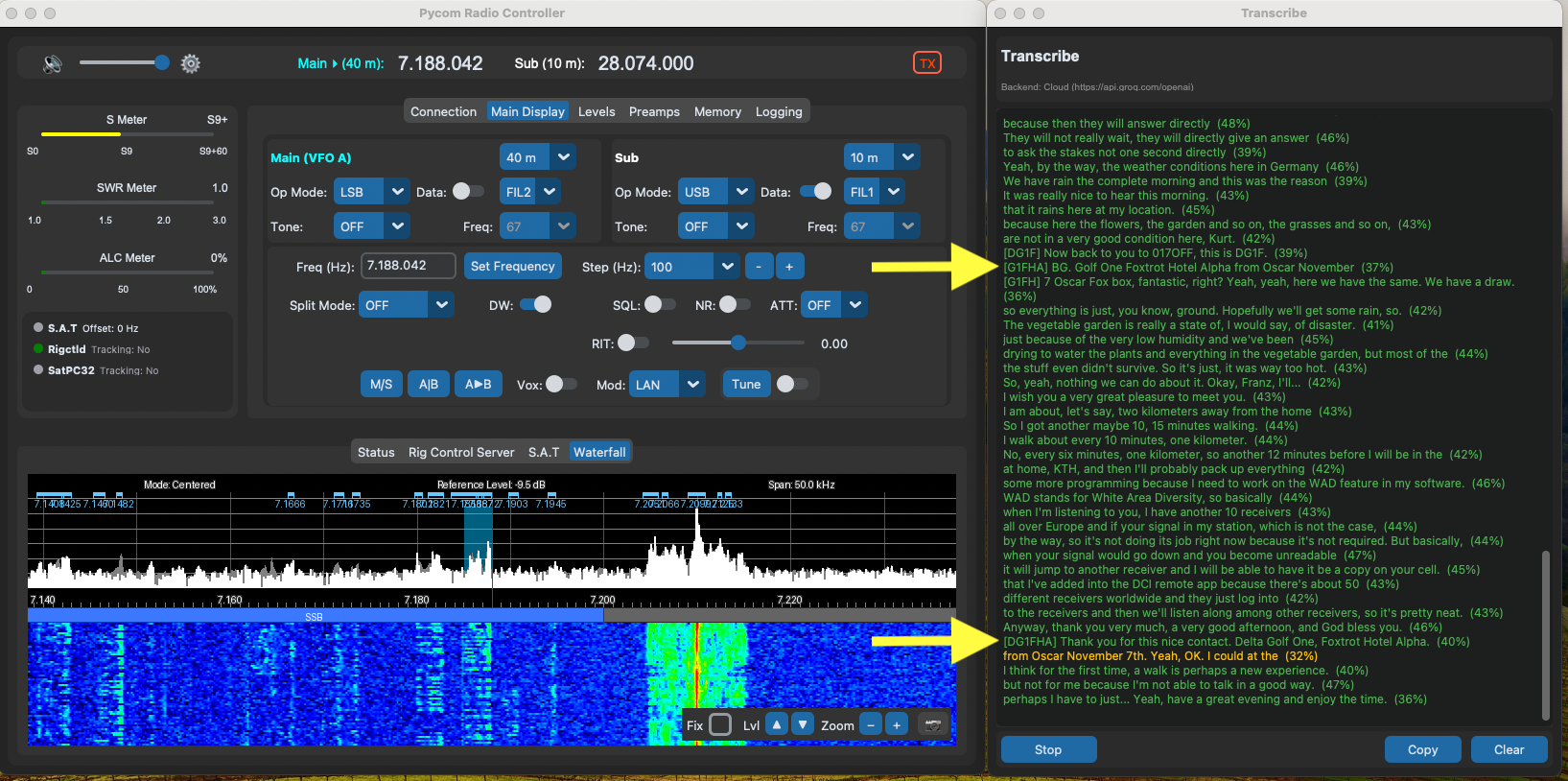Click the Freq (Hz) input field
This screenshot has height=781, width=1568.
pos(408,266)
